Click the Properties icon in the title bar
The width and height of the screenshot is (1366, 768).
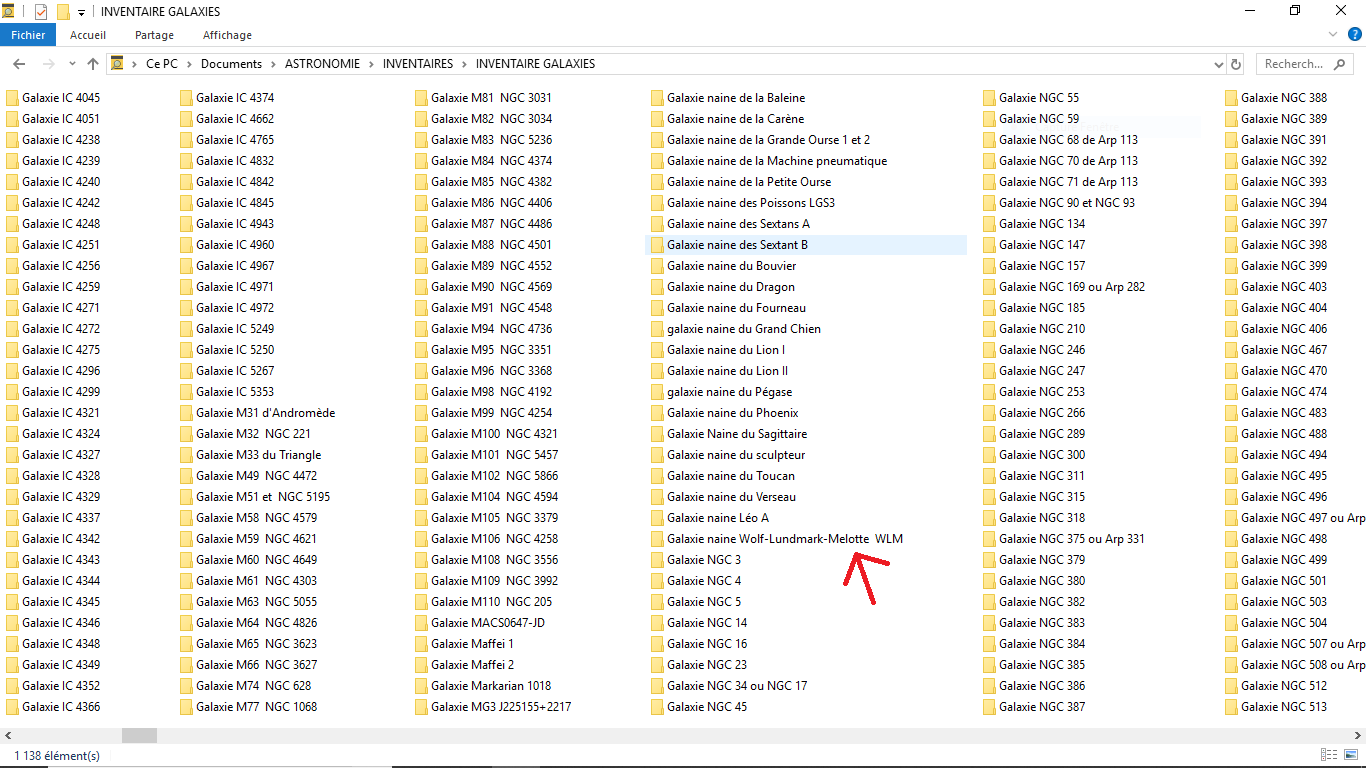point(41,12)
